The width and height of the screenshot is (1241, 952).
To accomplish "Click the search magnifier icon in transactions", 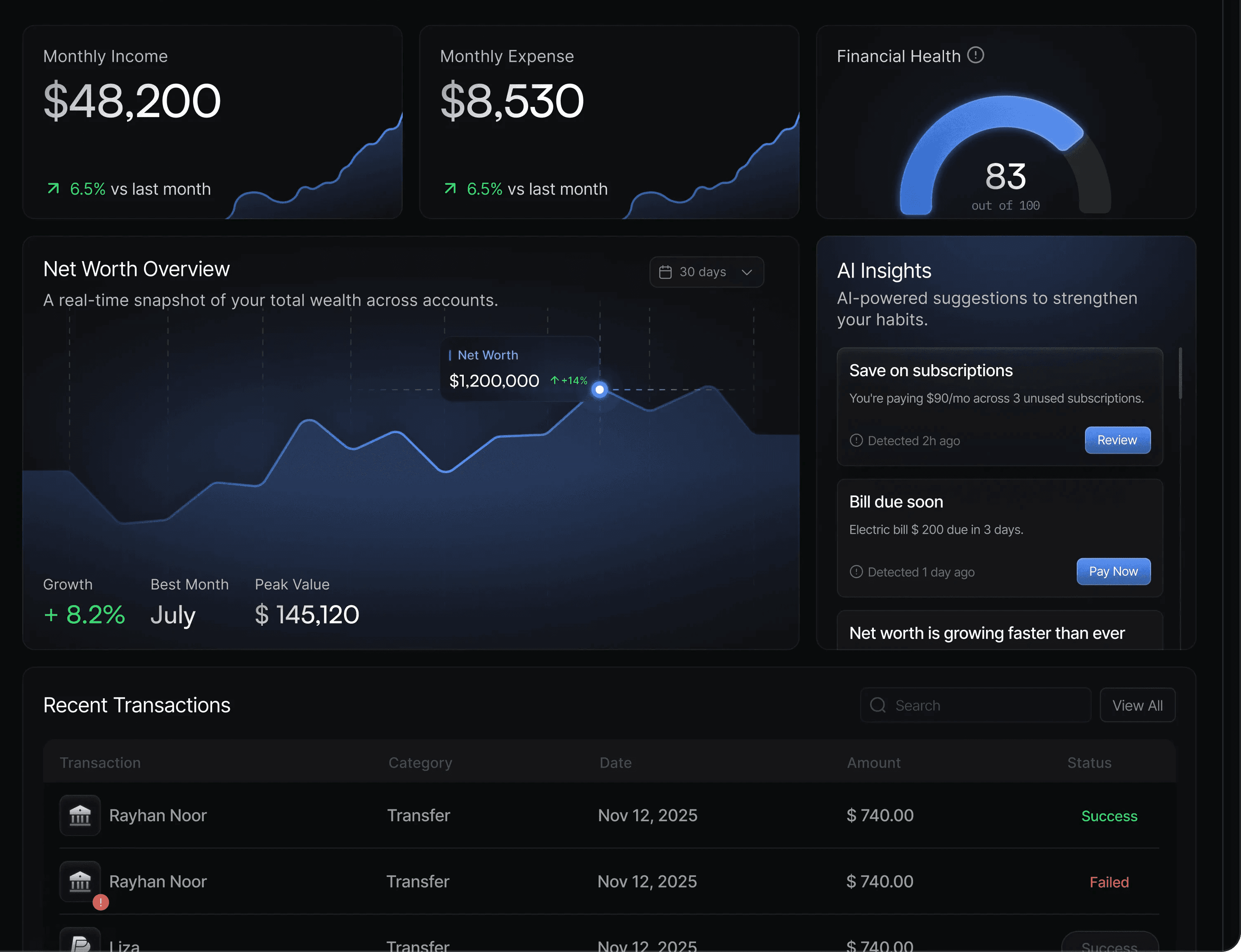I will [878, 705].
